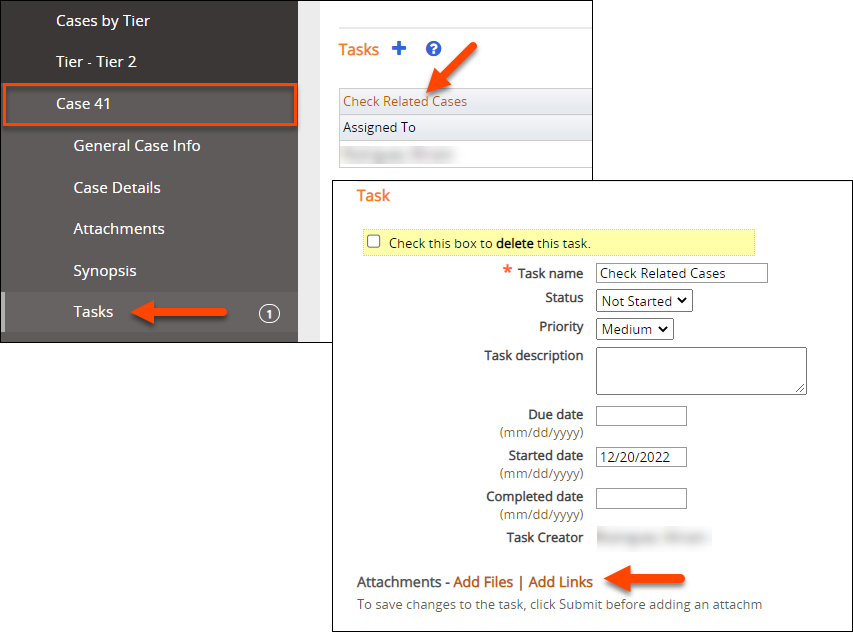Click into the Task name field
853x632 pixels.
(x=681, y=273)
